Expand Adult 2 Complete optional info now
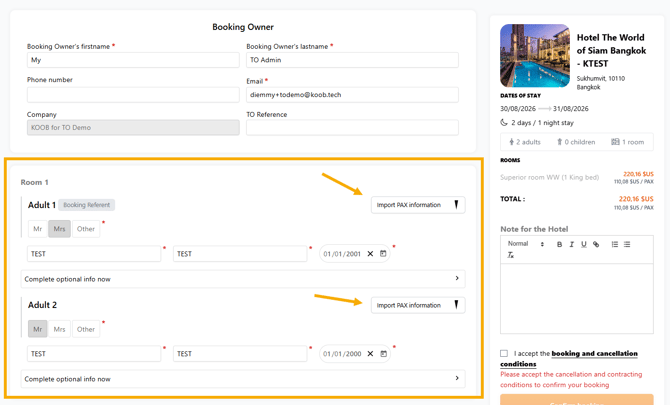The image size is (670, 405). tap(243, 379)
